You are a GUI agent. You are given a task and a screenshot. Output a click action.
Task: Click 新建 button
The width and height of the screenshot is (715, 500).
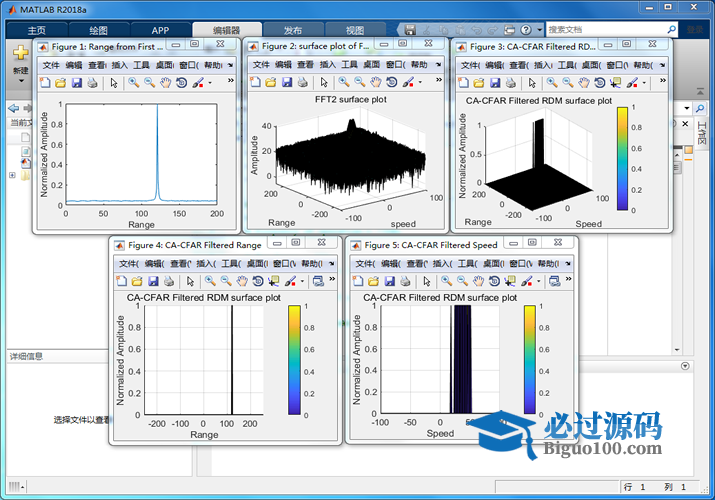[21, 58]
